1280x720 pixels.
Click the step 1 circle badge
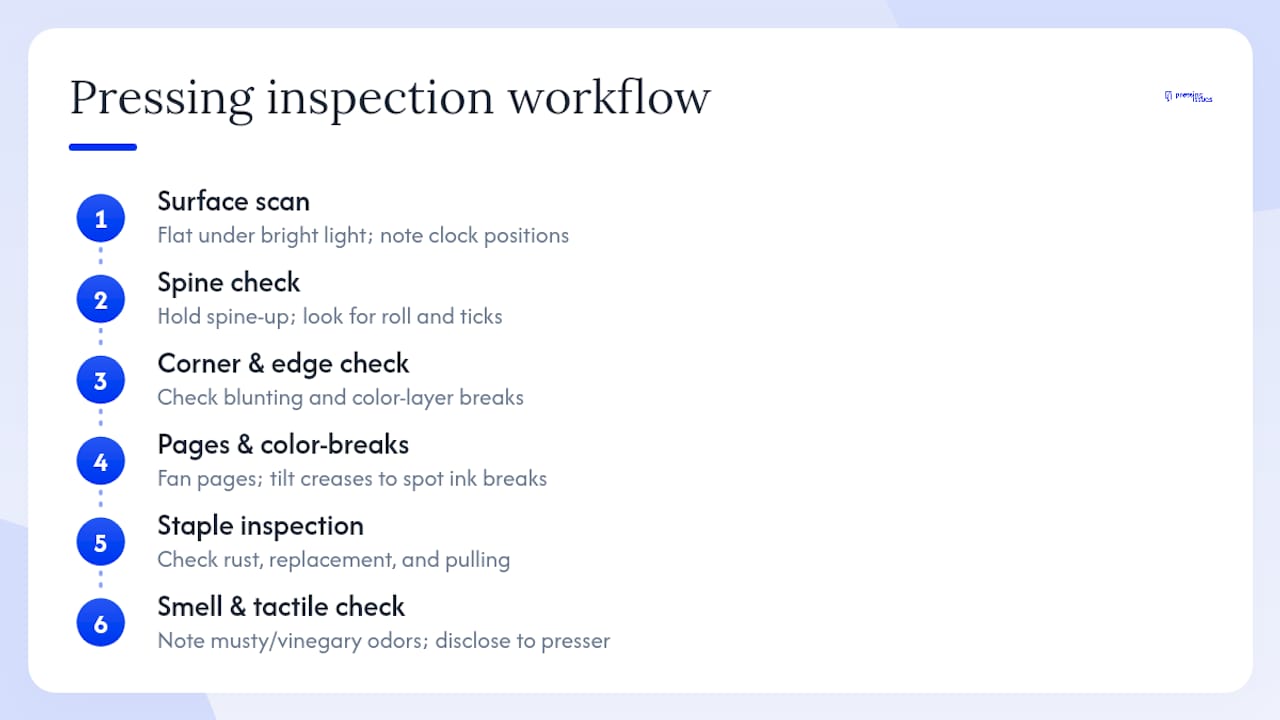[100, 218]
